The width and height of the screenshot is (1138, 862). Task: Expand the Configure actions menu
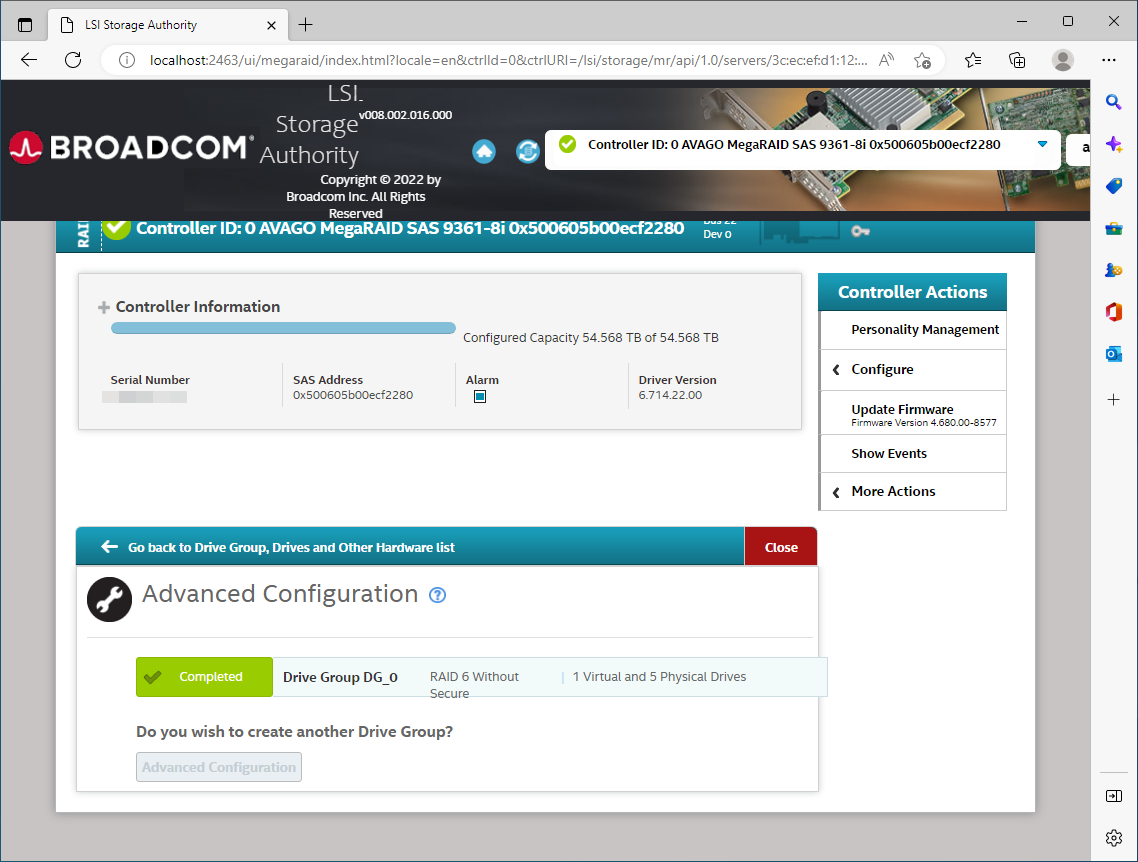click(913, 370)
